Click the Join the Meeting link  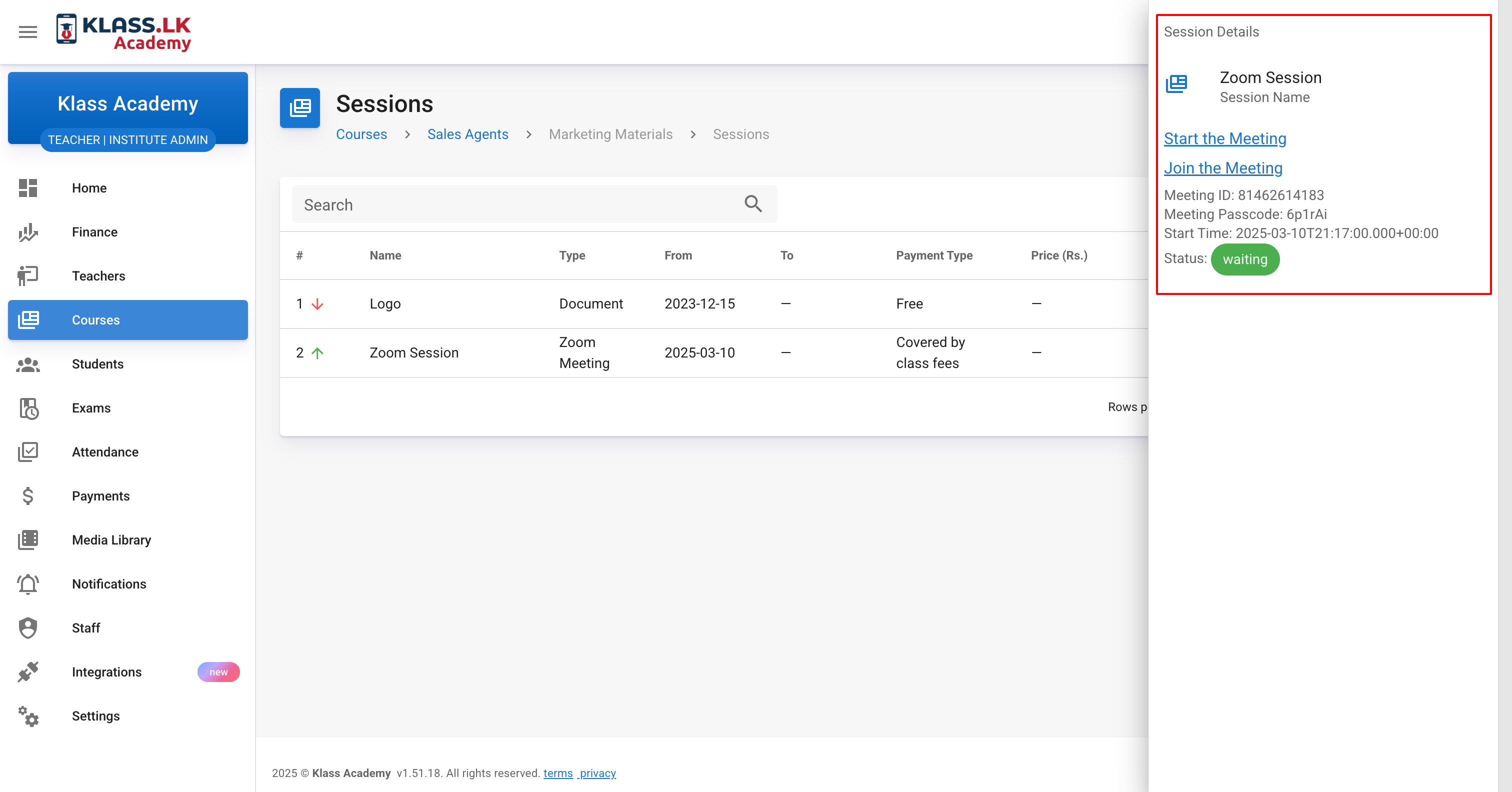1222,168
